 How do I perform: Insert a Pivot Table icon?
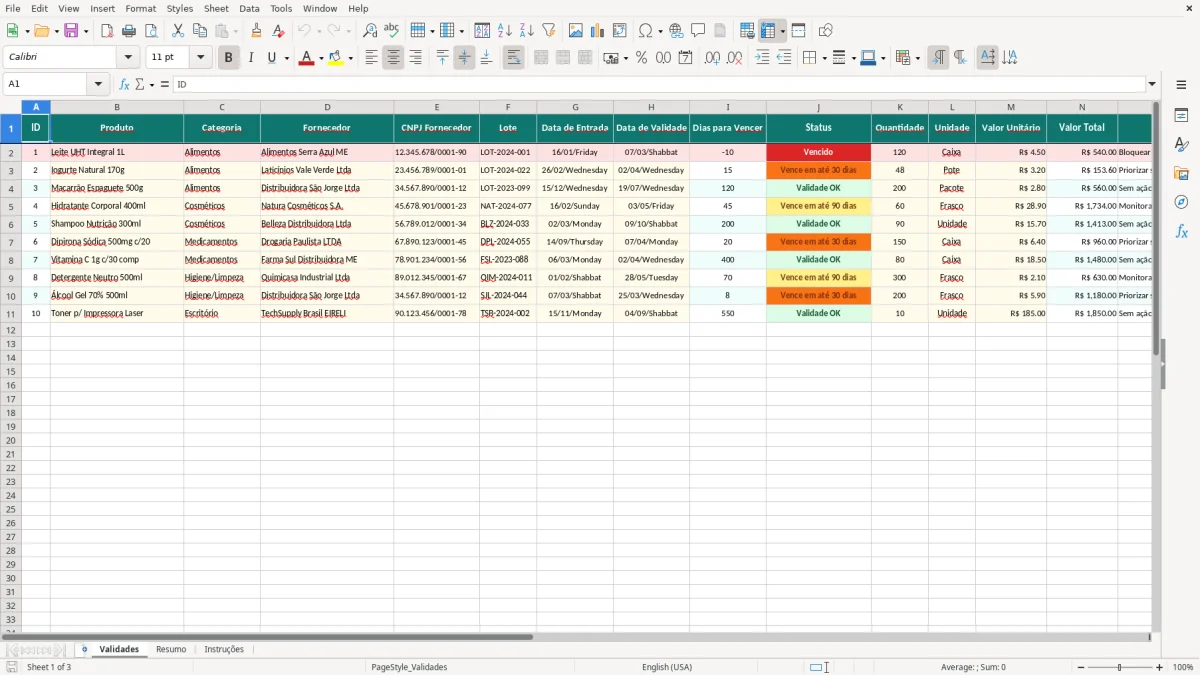[620, 31]
